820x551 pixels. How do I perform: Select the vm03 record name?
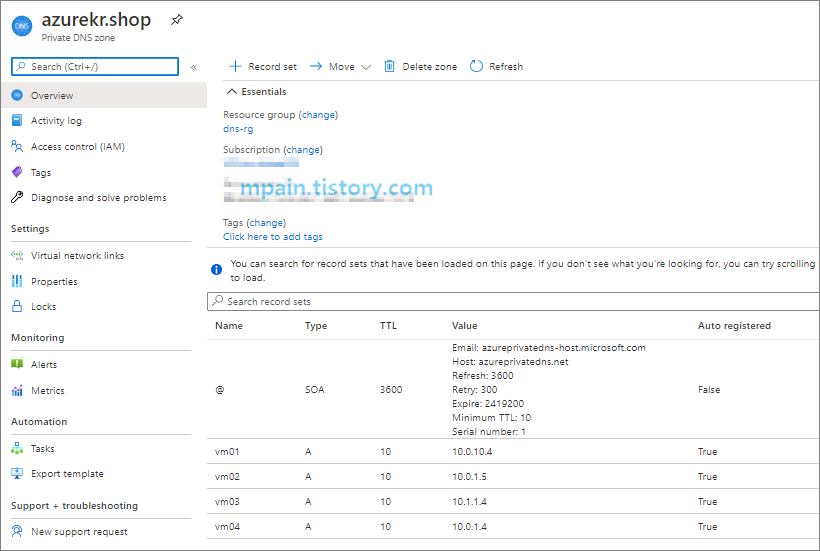coord(227,501)
